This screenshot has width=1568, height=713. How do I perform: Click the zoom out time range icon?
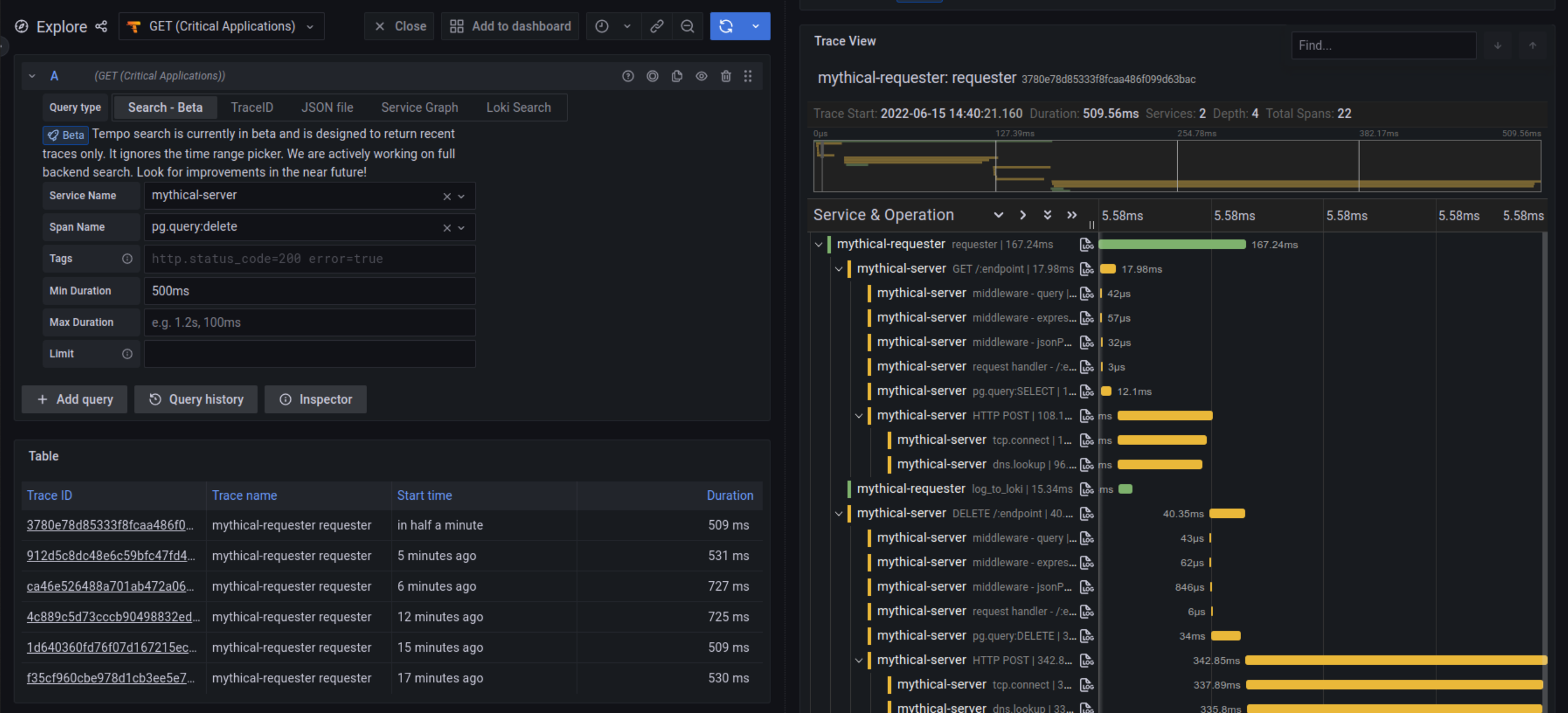[x=687, y=26]
